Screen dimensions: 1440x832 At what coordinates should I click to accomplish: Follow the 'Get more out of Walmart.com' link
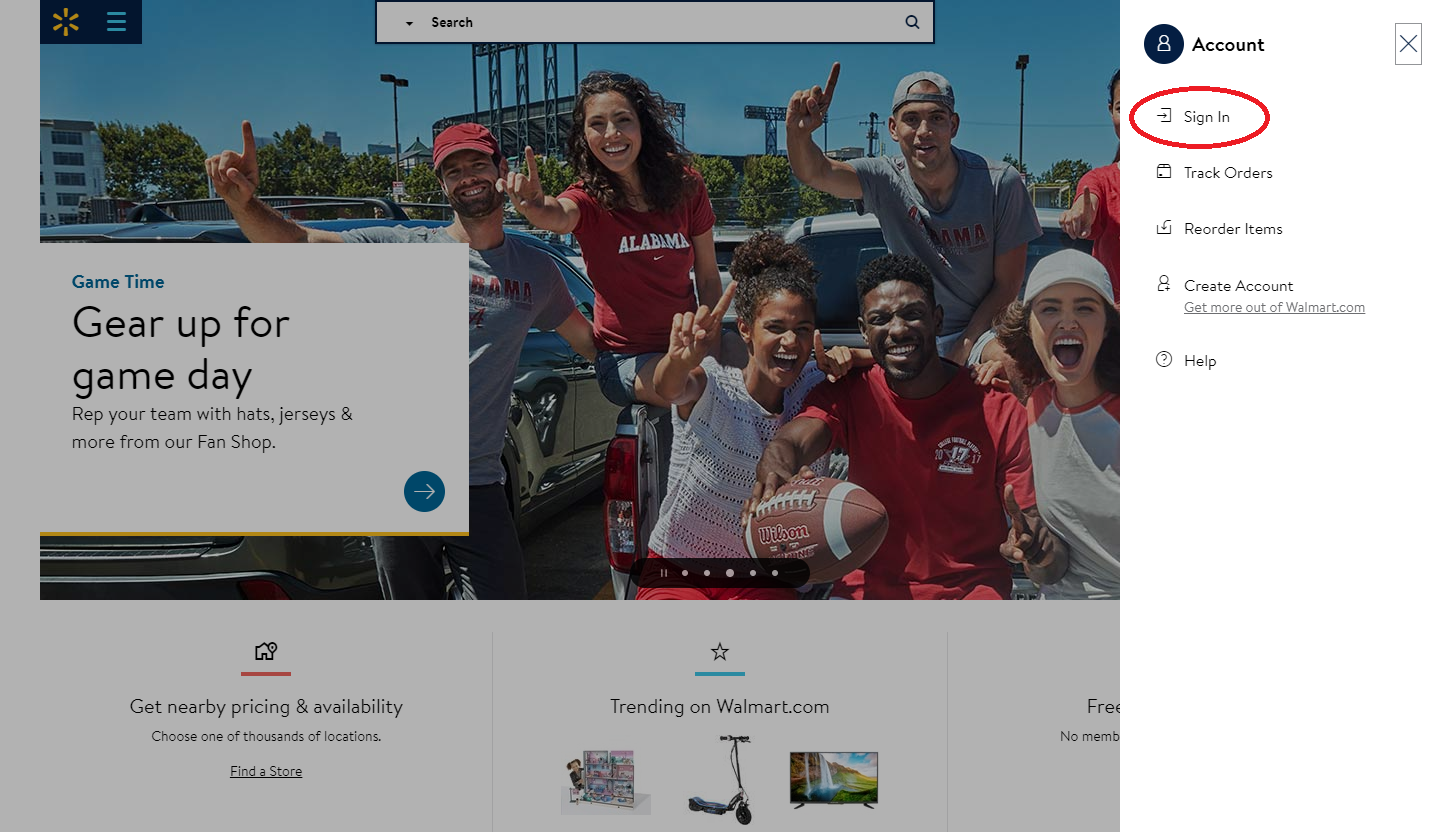(x=1274, y=307)
